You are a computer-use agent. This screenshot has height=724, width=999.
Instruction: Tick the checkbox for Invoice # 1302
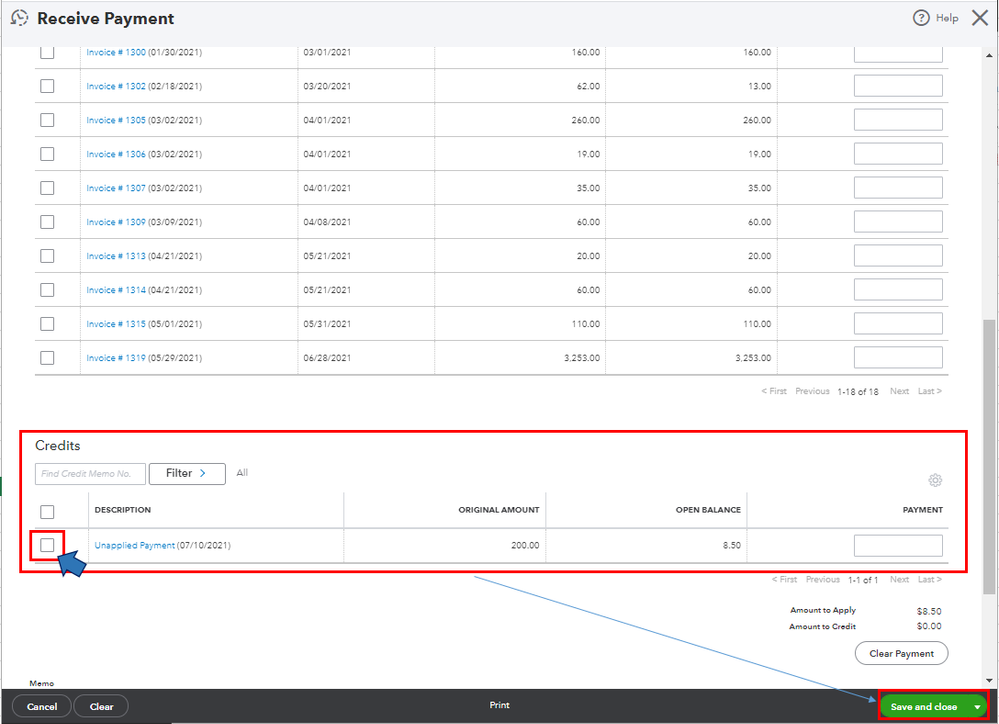(x=47, y=86)
